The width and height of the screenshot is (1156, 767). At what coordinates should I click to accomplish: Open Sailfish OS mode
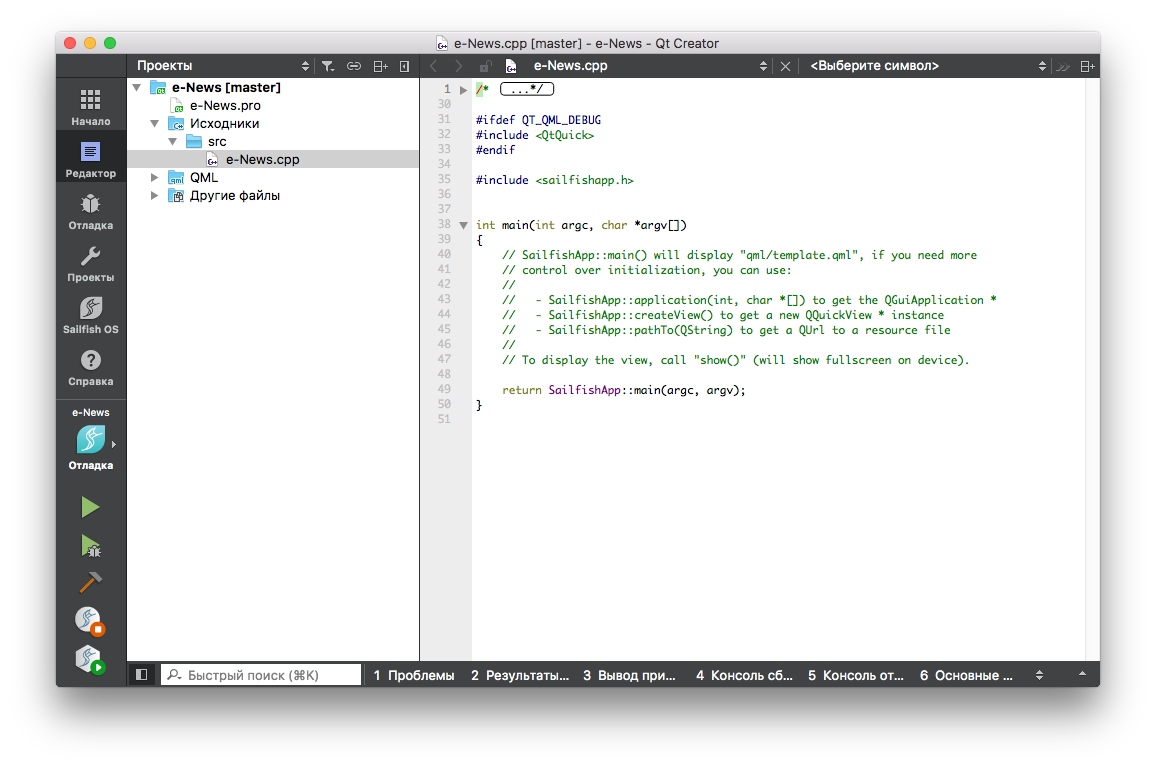(x=91, y=315)
